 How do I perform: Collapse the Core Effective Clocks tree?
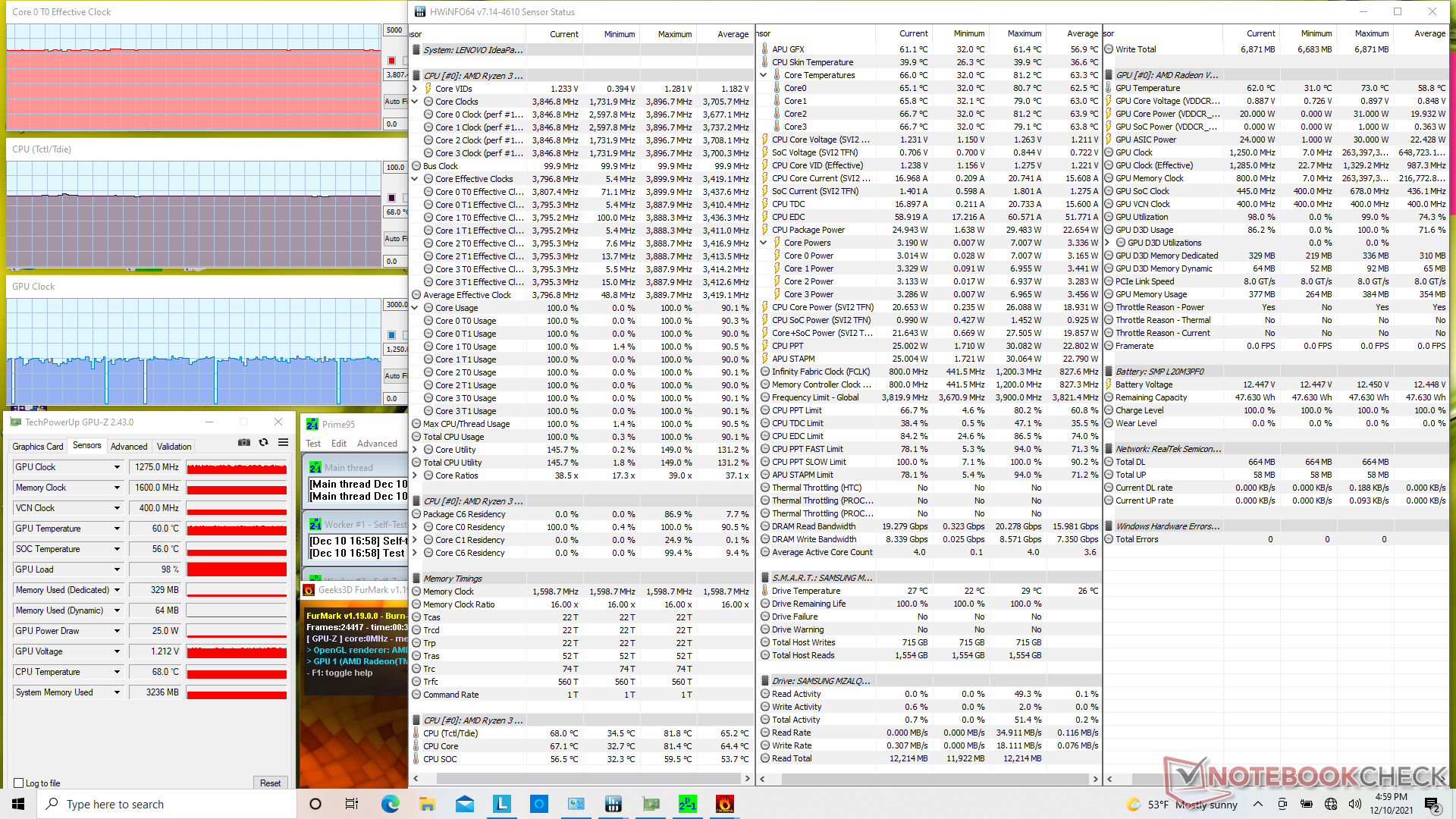tap(415, 179)
